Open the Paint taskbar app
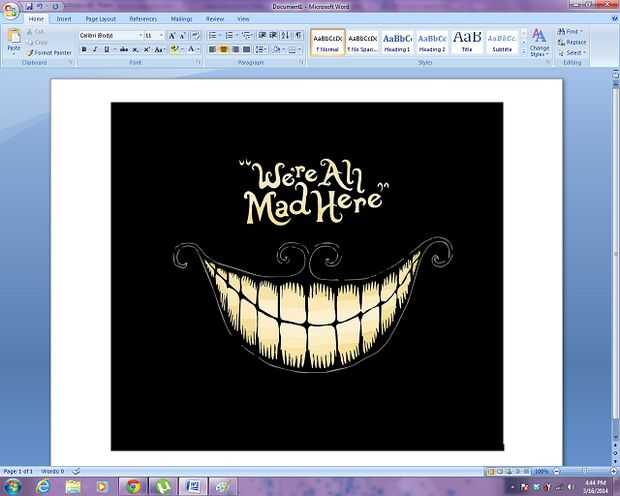 pos(223,487)
